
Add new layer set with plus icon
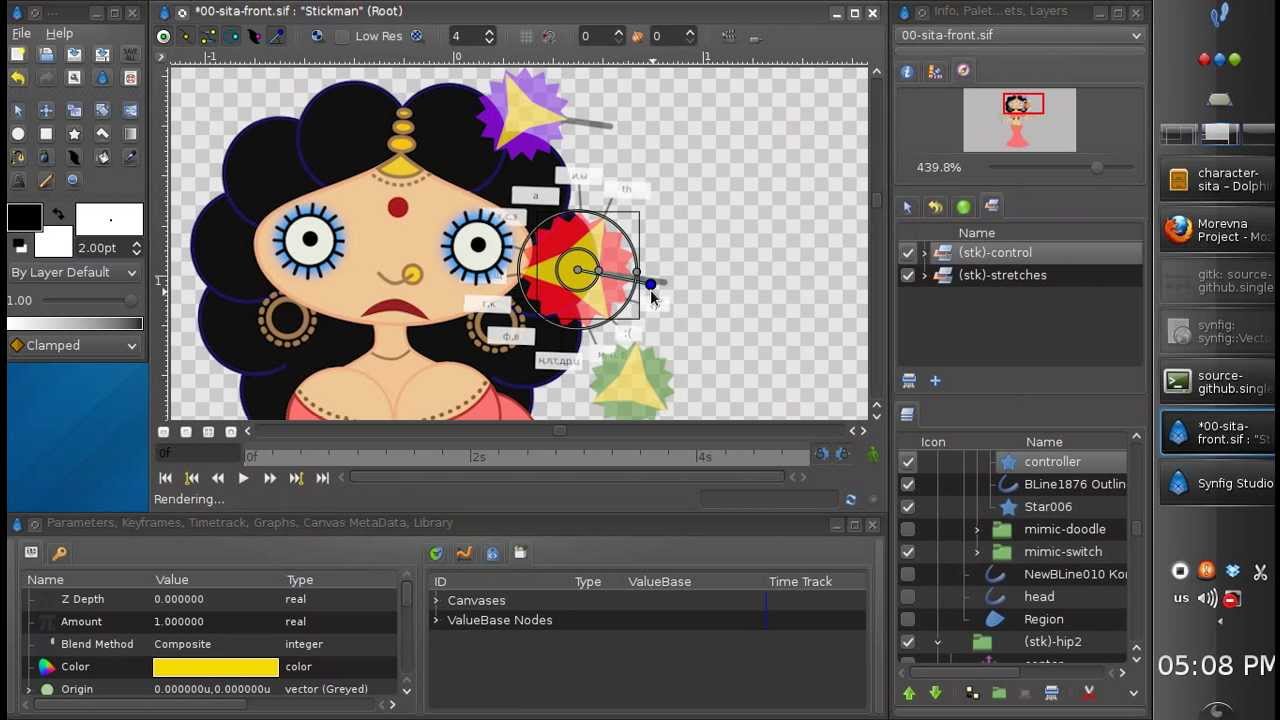935,381
